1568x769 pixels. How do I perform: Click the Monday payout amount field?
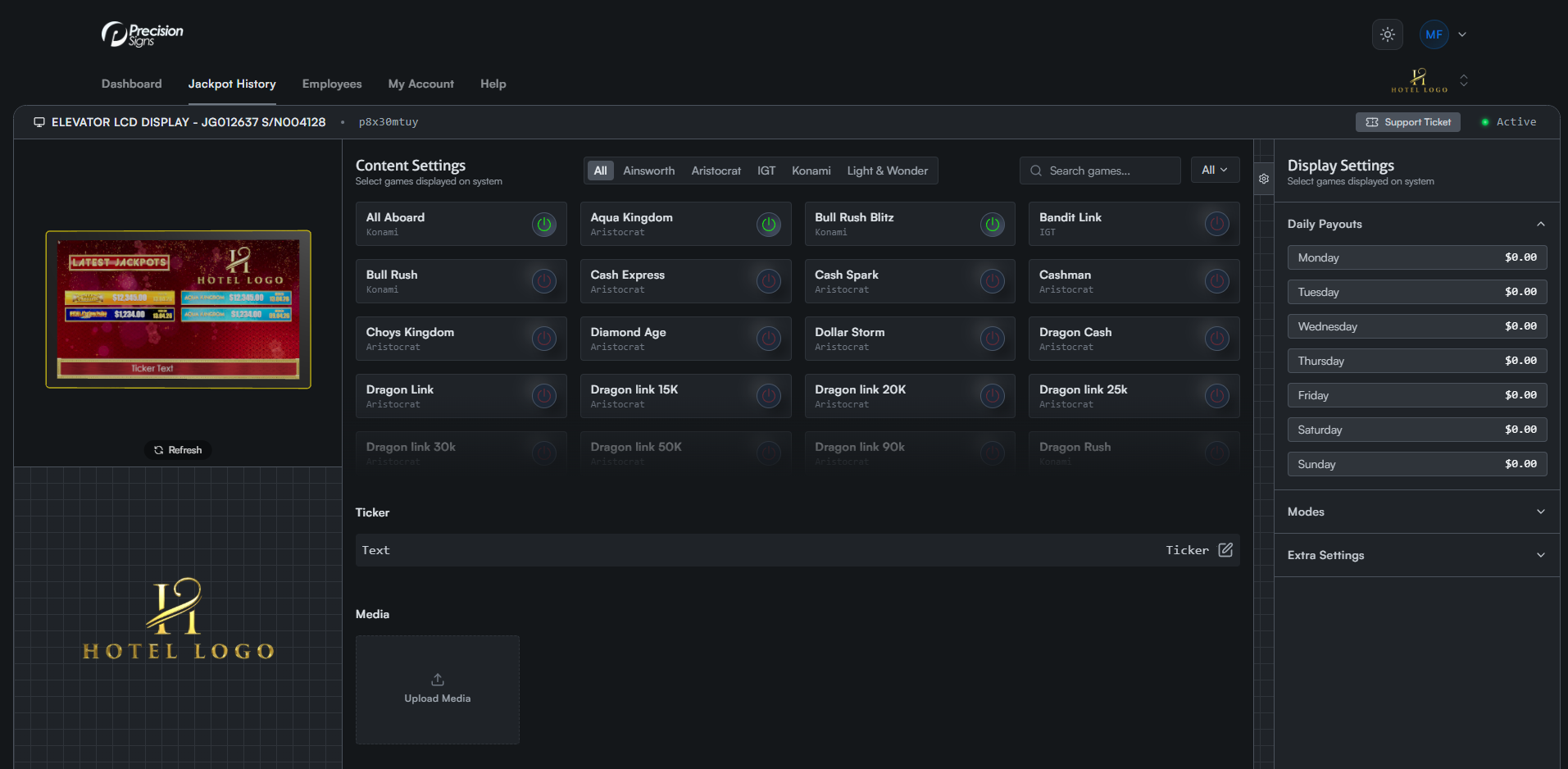tap(1520, 257)
